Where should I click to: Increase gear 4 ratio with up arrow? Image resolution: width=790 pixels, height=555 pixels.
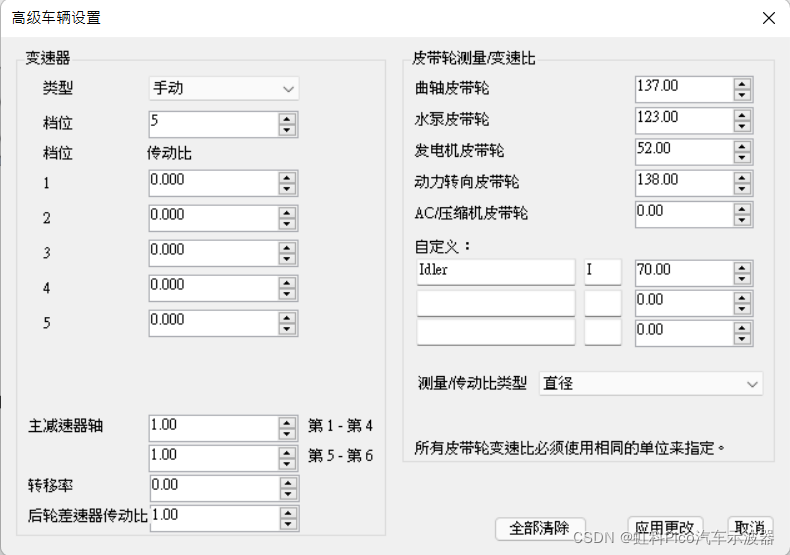(x=287, y=283)
